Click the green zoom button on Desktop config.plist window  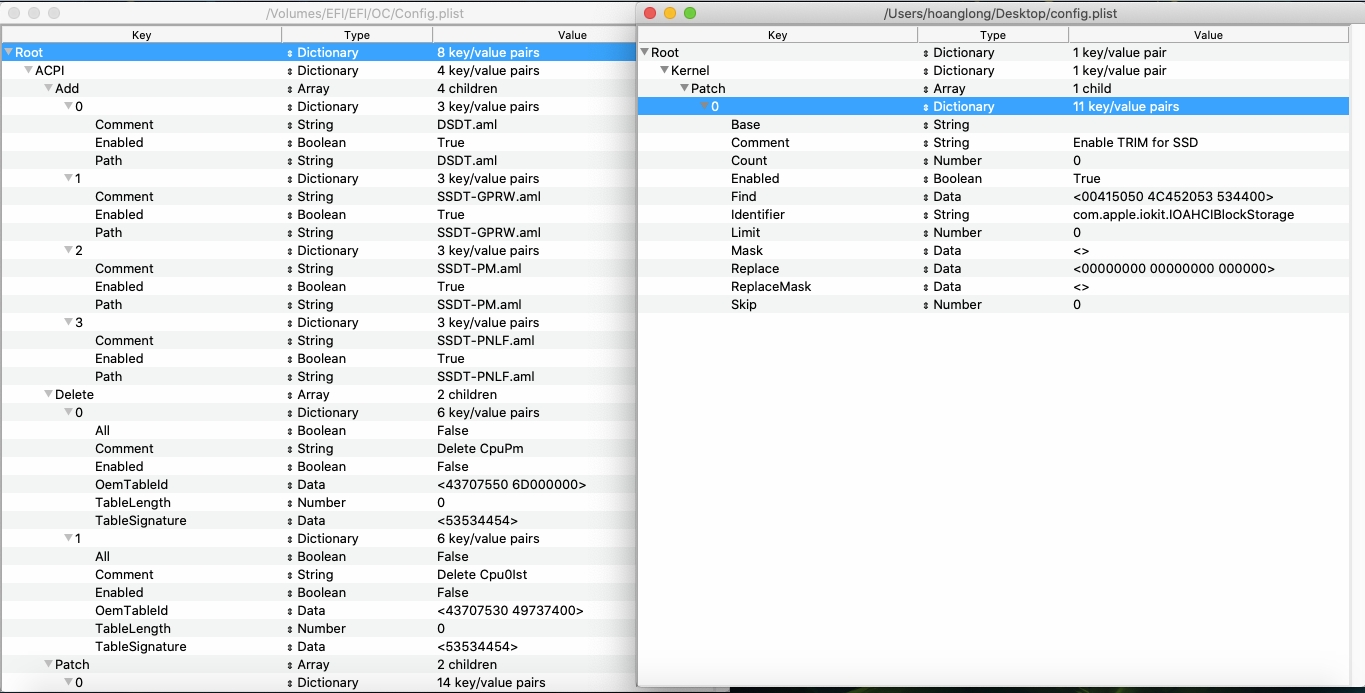(x=690, y=13)
